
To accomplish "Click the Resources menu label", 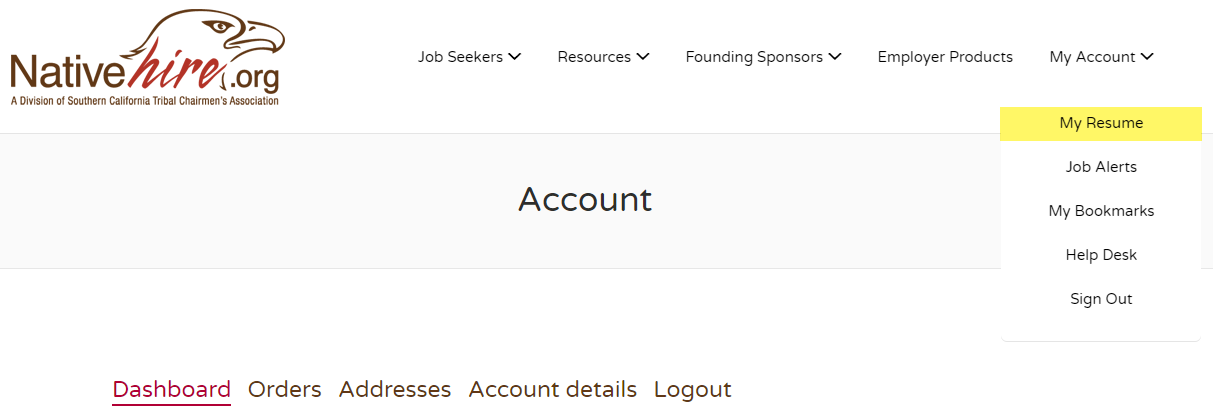I will point(594,57).
